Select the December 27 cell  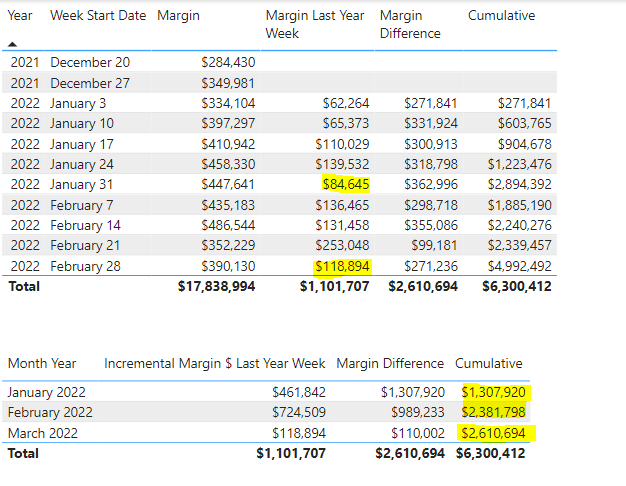tap(90, 83)
